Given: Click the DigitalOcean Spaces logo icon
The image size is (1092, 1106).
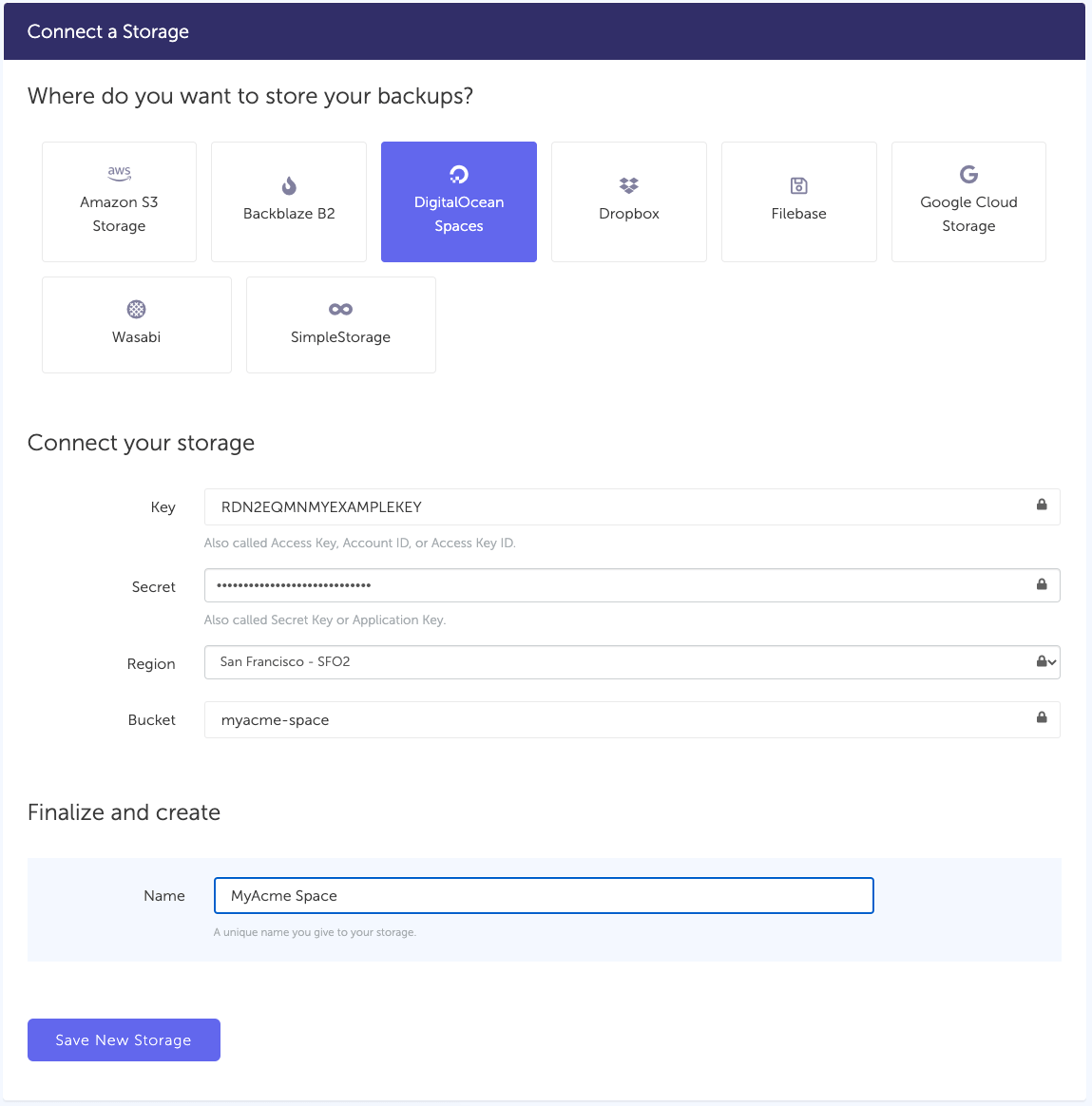Looking at the screenshot, I should (459, 174).
